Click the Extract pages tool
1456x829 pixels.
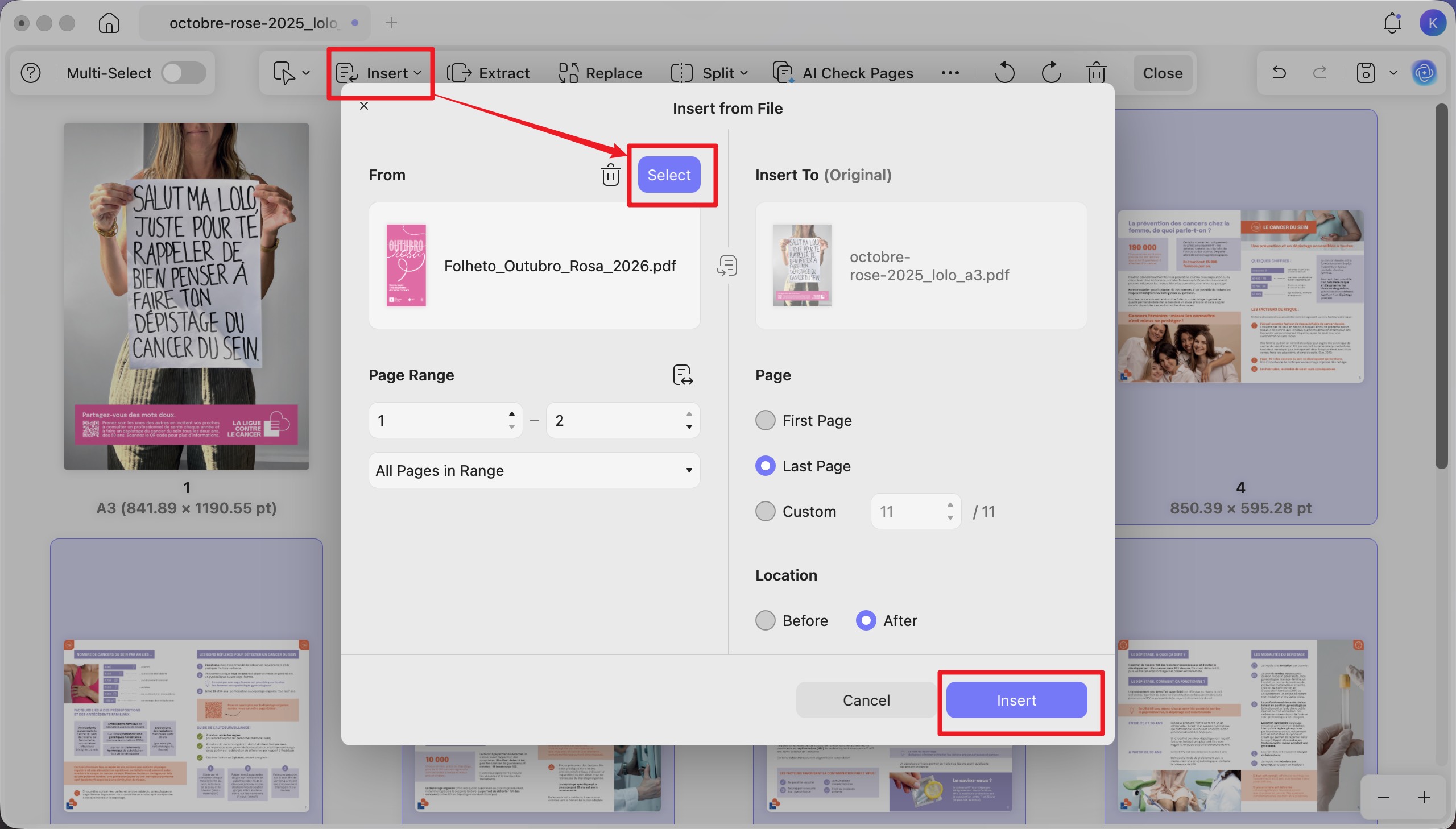[488, 73]
